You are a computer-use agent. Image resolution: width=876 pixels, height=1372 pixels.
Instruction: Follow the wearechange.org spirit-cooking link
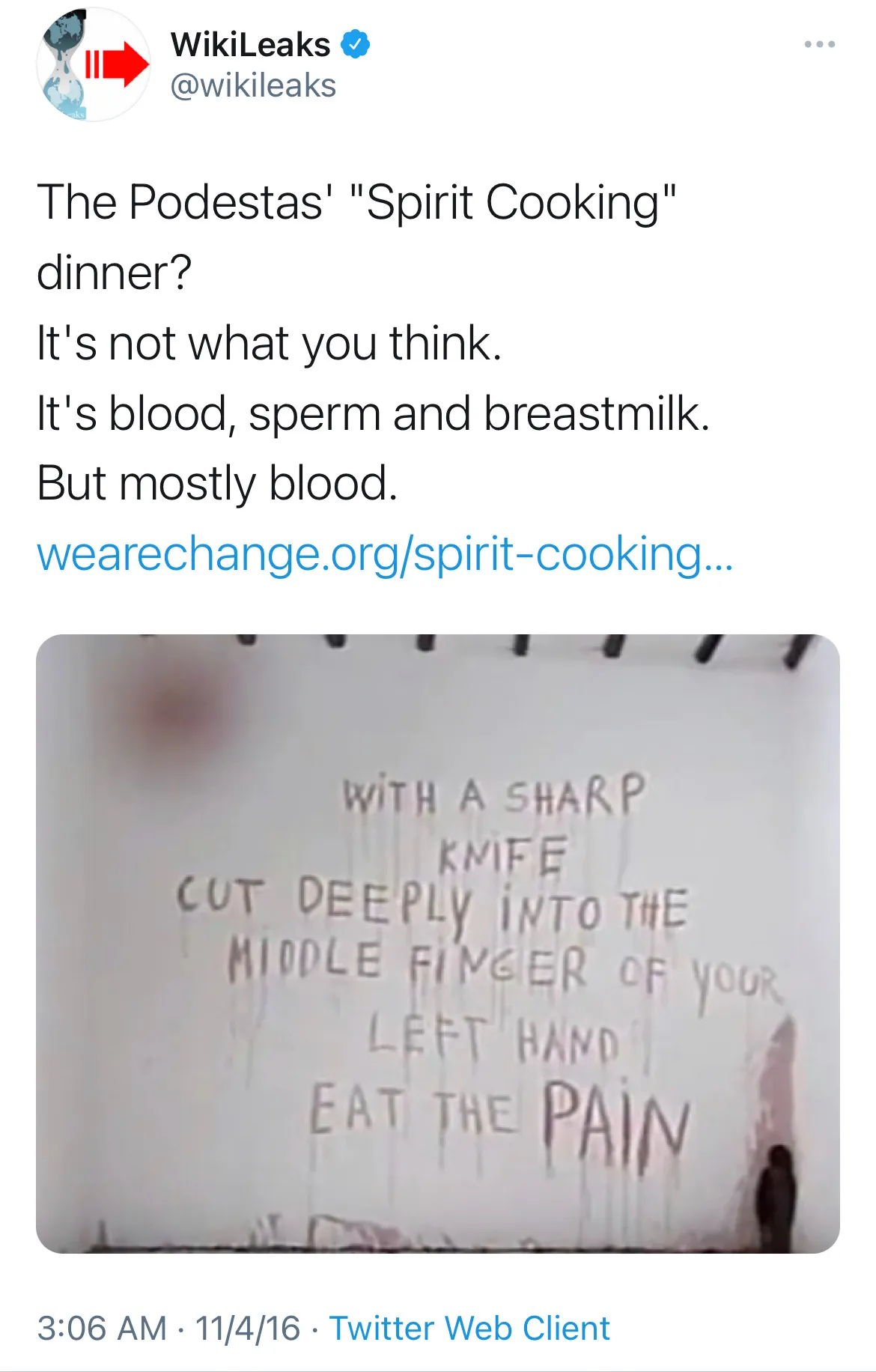[385, 554]
